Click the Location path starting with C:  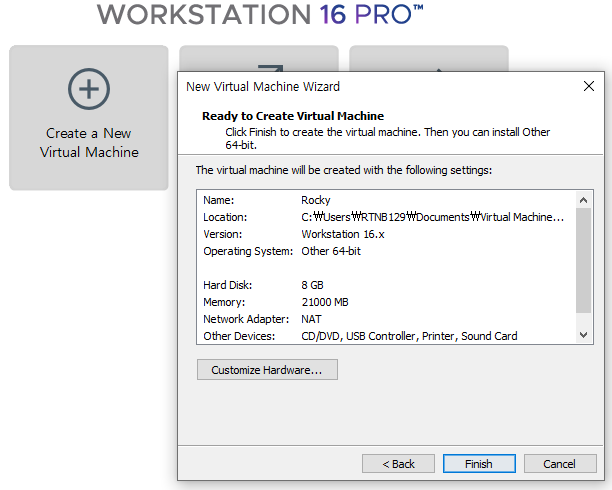(x=432, y=217)
